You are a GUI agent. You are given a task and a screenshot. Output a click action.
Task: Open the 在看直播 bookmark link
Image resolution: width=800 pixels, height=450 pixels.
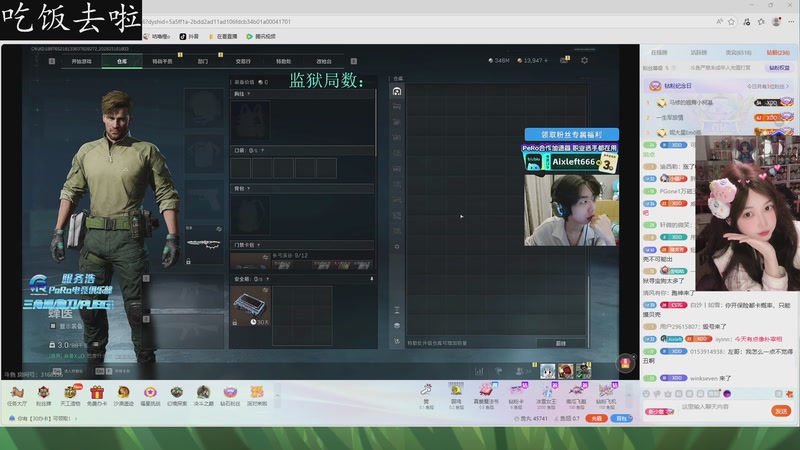[x=222, y=36]
